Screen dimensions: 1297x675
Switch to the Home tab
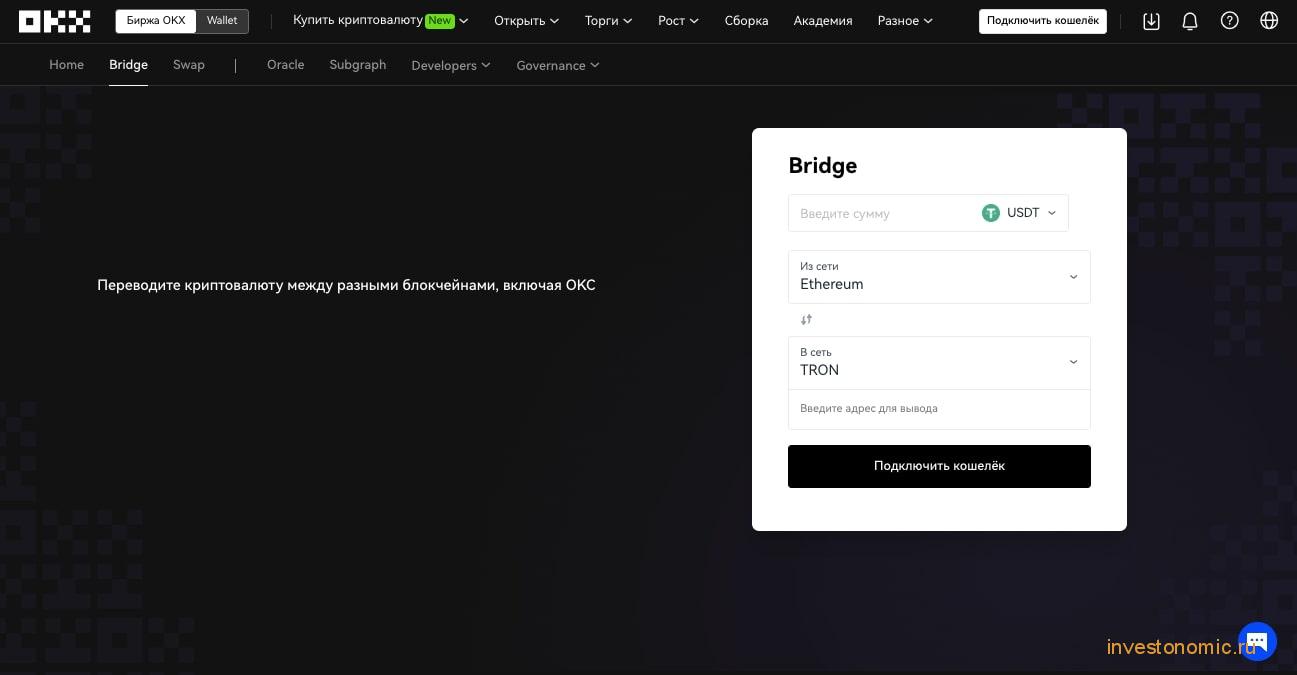tap(66, 65)
